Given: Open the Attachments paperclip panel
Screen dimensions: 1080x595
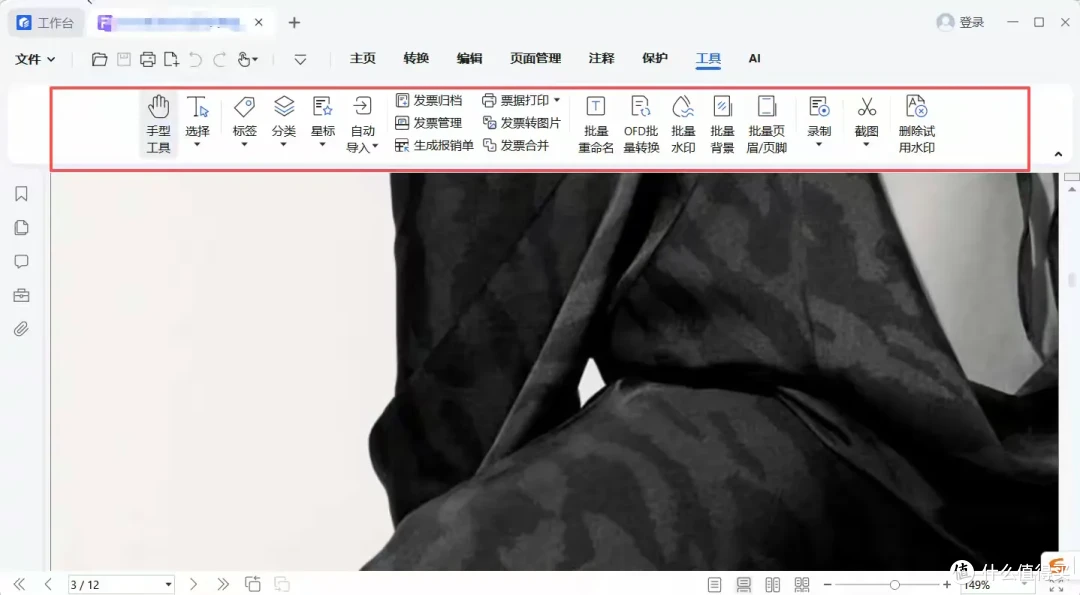Looking at the screenshot, I should tap(21, 329).
